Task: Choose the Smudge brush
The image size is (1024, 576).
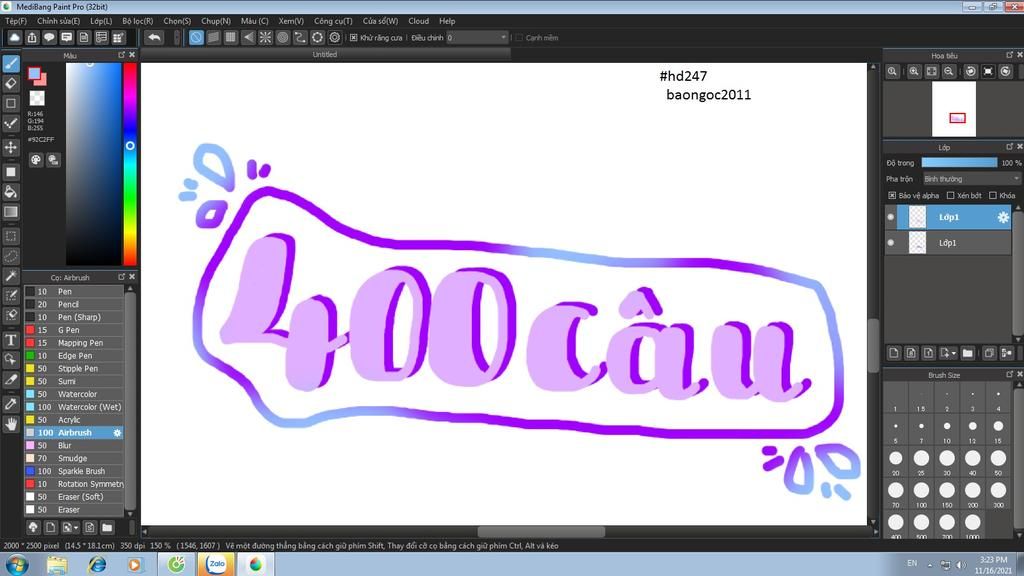Action: click(x=74, y=458)
